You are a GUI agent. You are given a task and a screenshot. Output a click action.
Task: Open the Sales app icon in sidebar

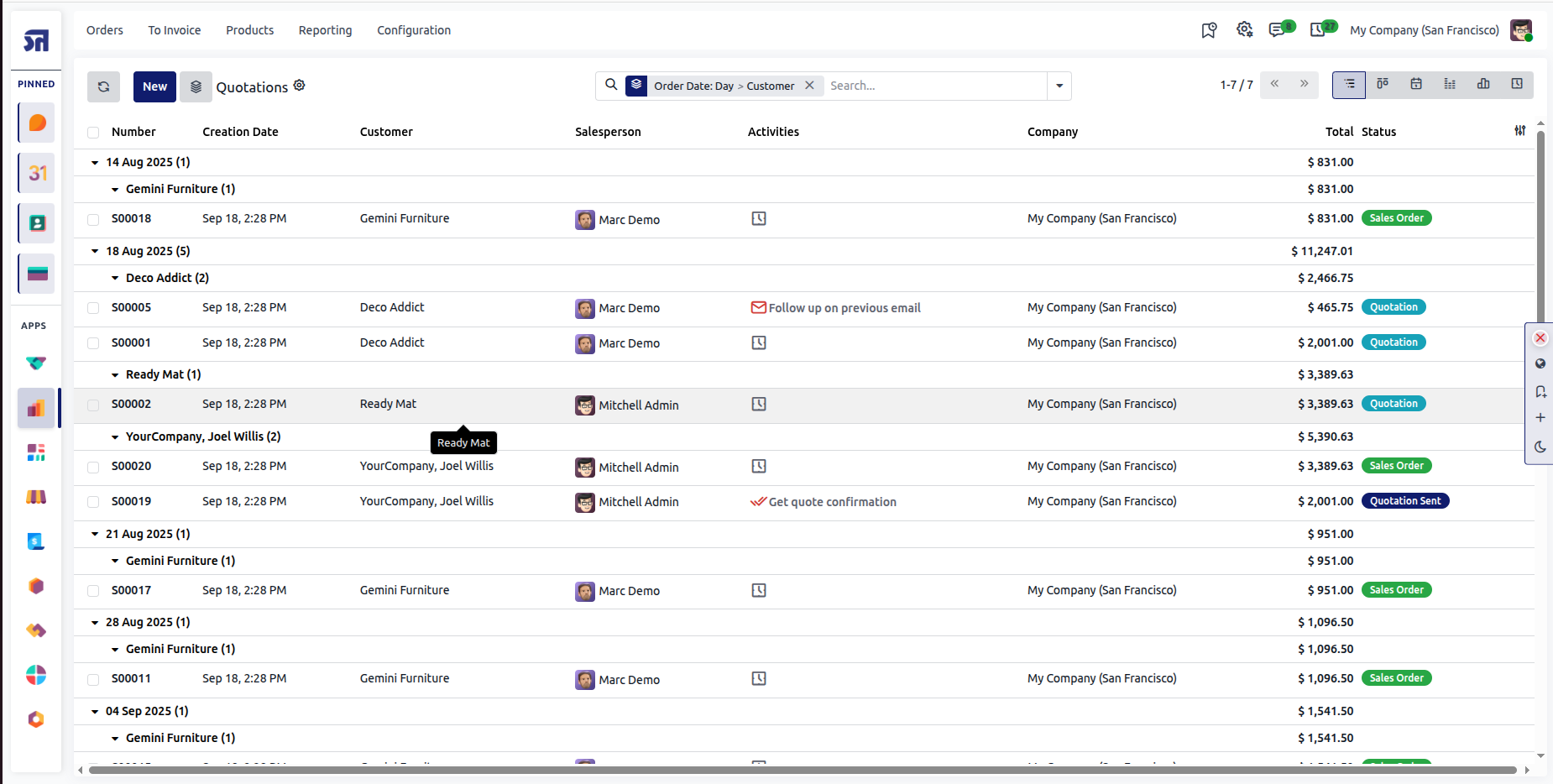click(36, 409)
